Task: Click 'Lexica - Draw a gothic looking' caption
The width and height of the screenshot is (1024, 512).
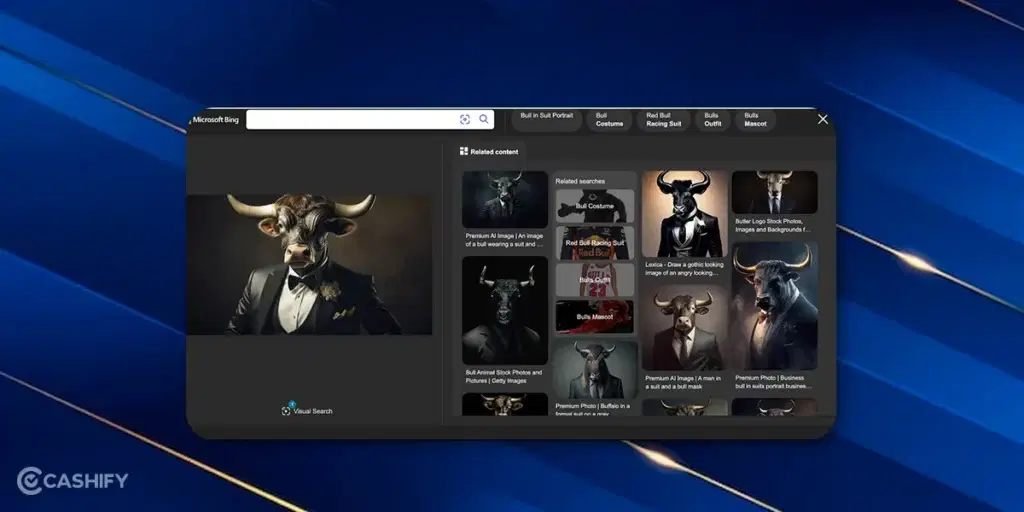Action: point(684,269)
